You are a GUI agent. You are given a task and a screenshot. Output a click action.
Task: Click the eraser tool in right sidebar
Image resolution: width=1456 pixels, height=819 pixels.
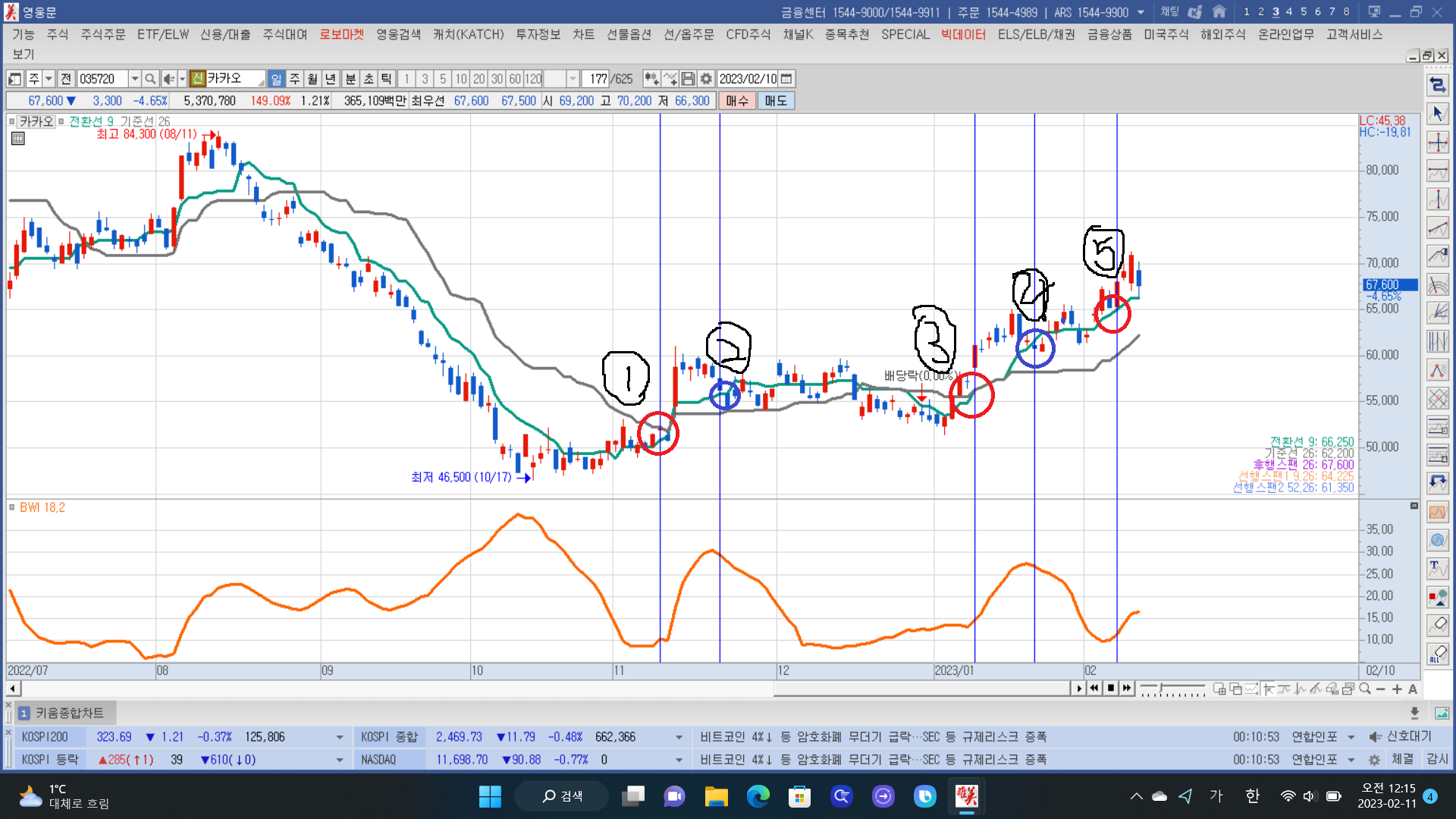1438,625
